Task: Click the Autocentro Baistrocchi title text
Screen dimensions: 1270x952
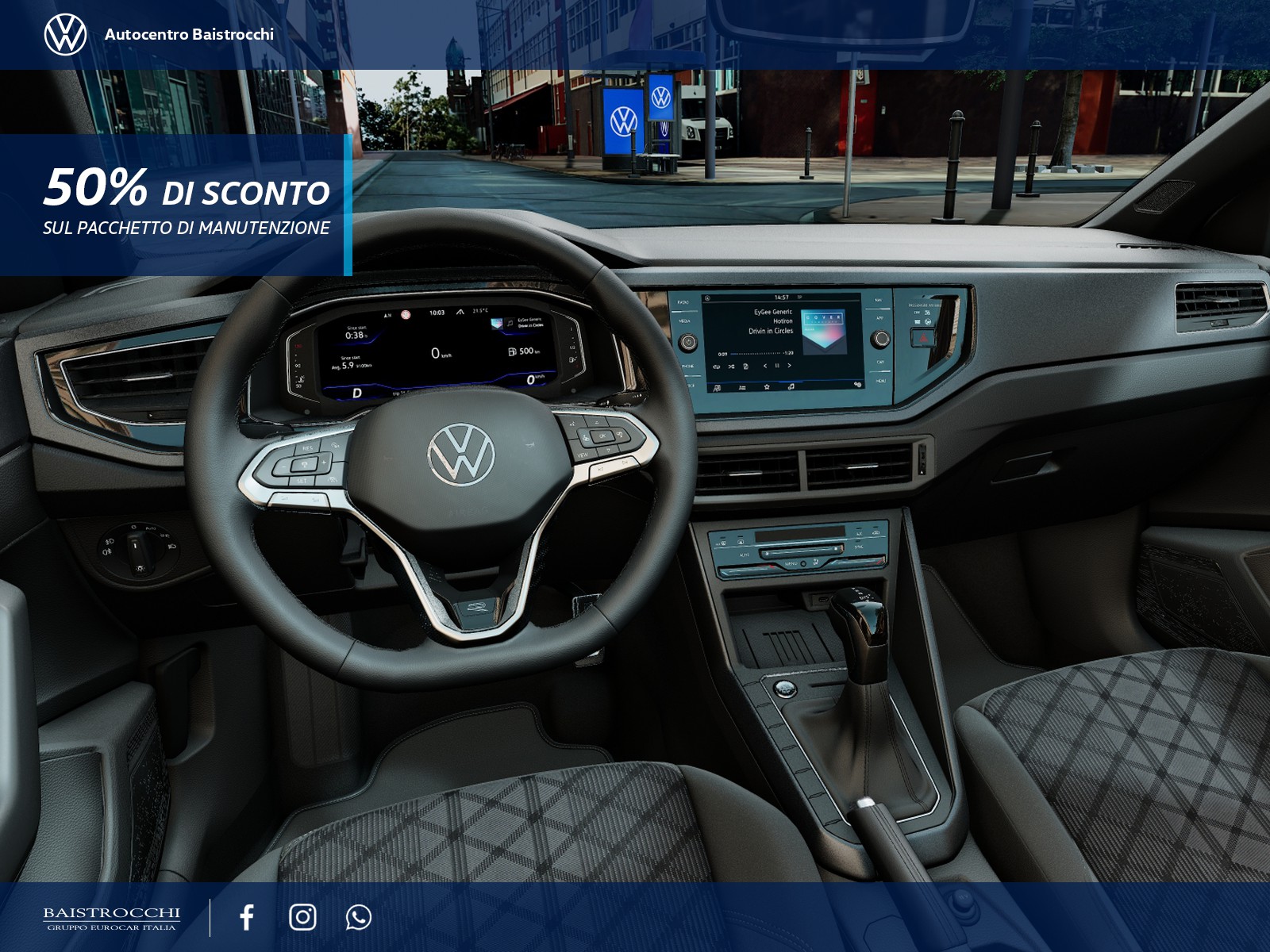Action: (189, 34)
